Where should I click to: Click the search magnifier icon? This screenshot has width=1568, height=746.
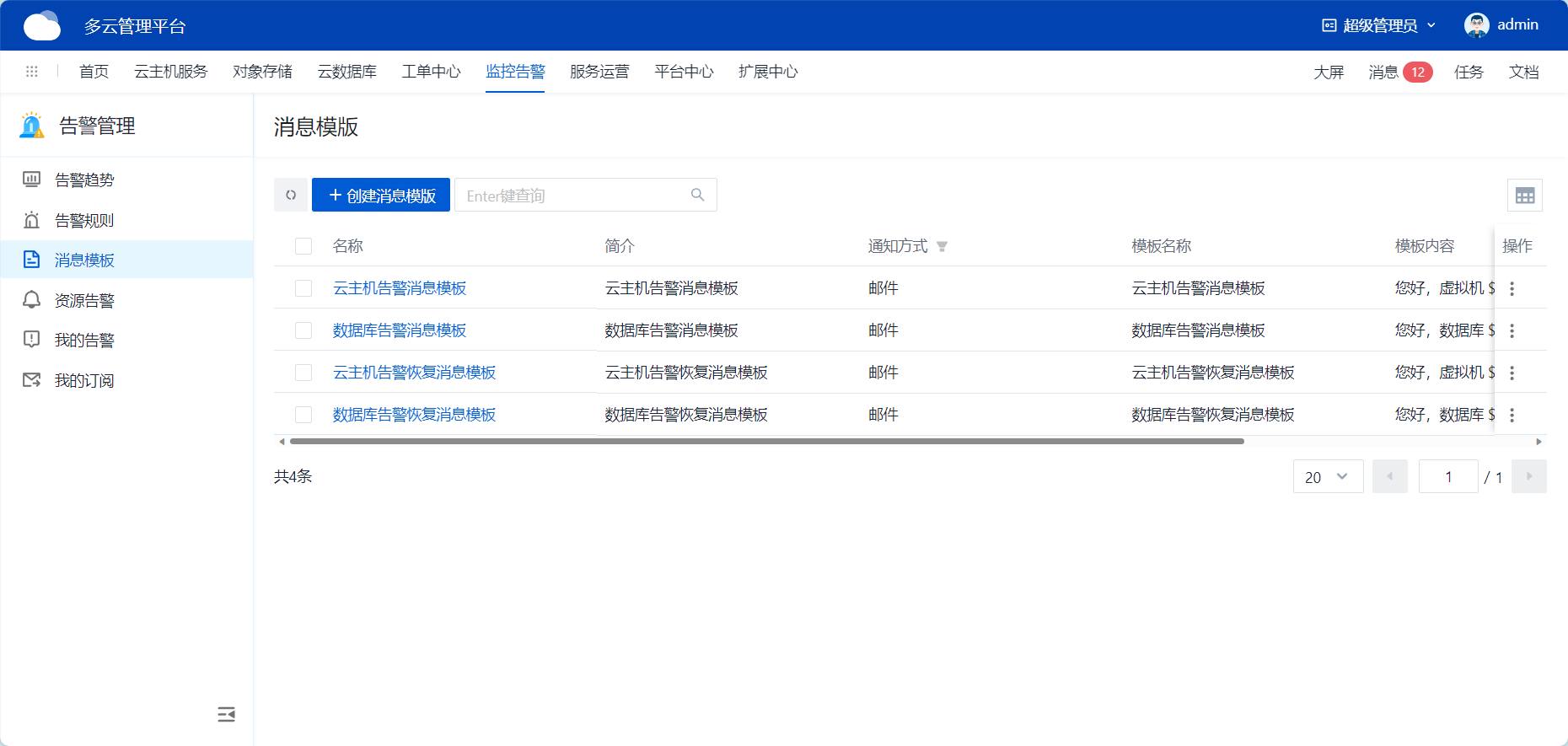coord(697,196)
